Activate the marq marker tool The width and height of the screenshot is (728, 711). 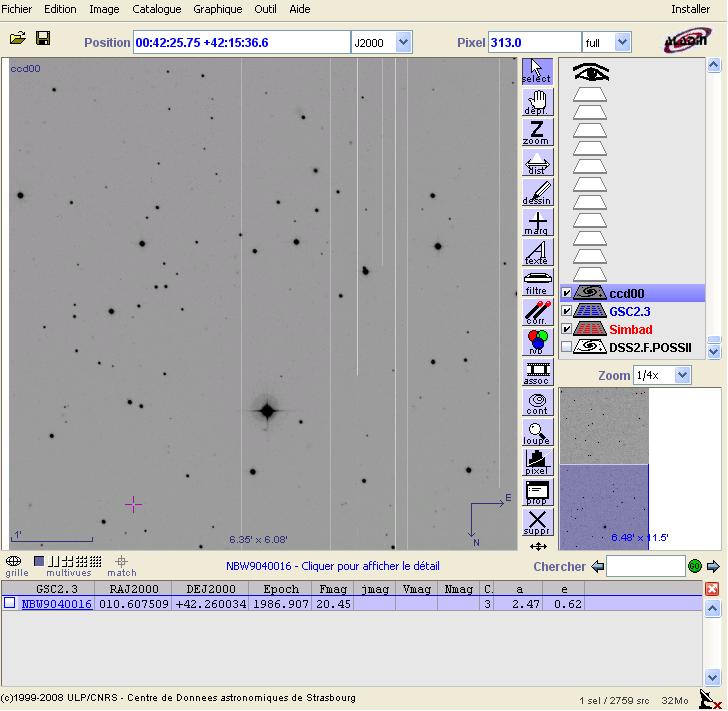coord(537,222)
